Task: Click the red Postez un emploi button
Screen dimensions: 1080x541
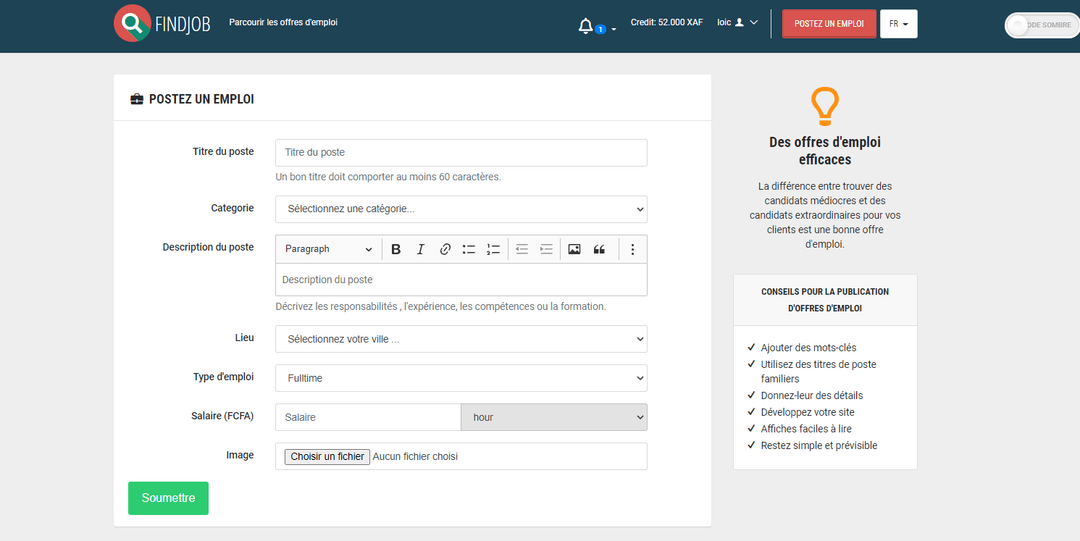Action: tap(828, 24)
